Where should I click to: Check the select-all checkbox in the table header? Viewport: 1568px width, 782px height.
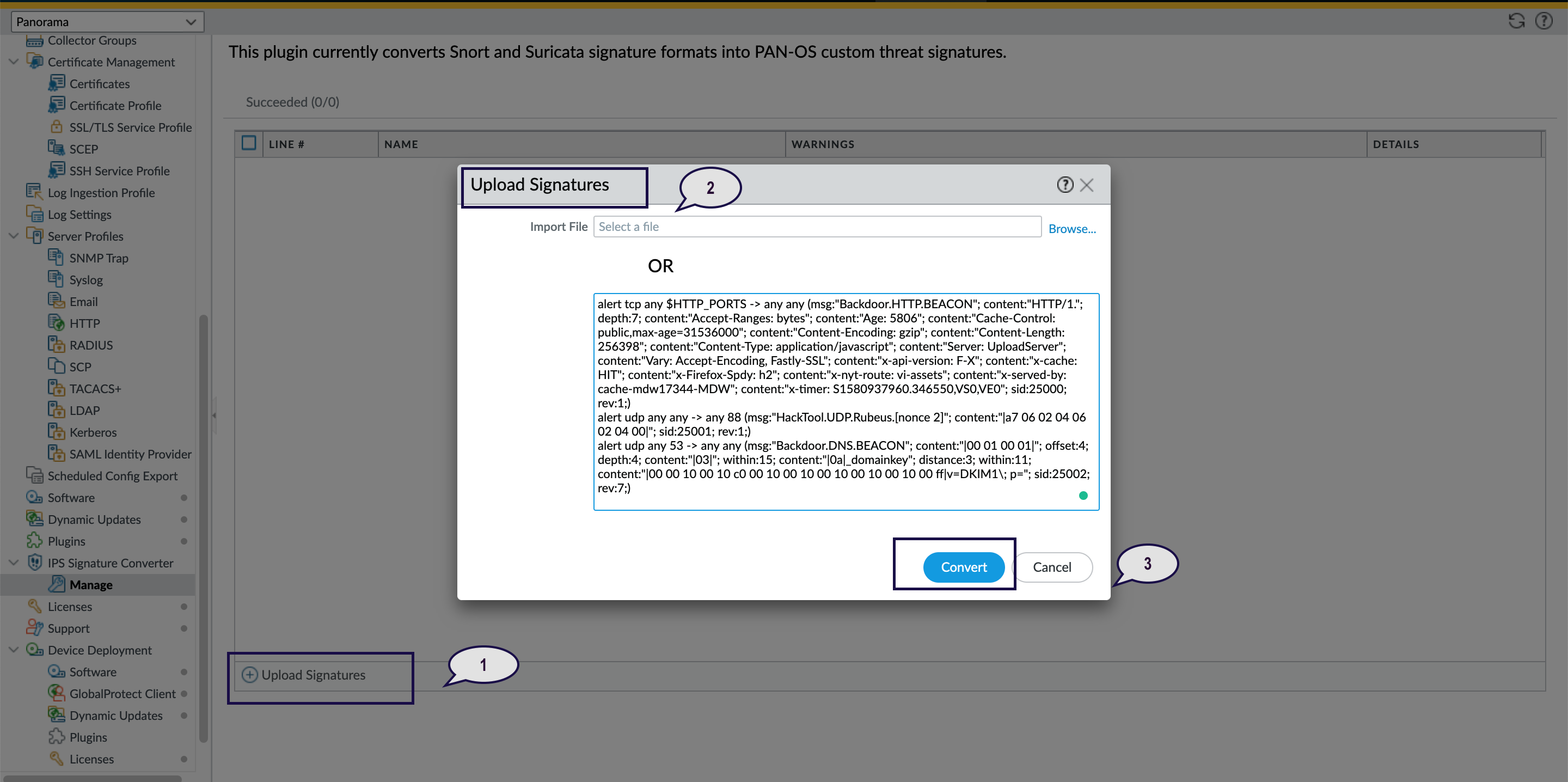249,142
